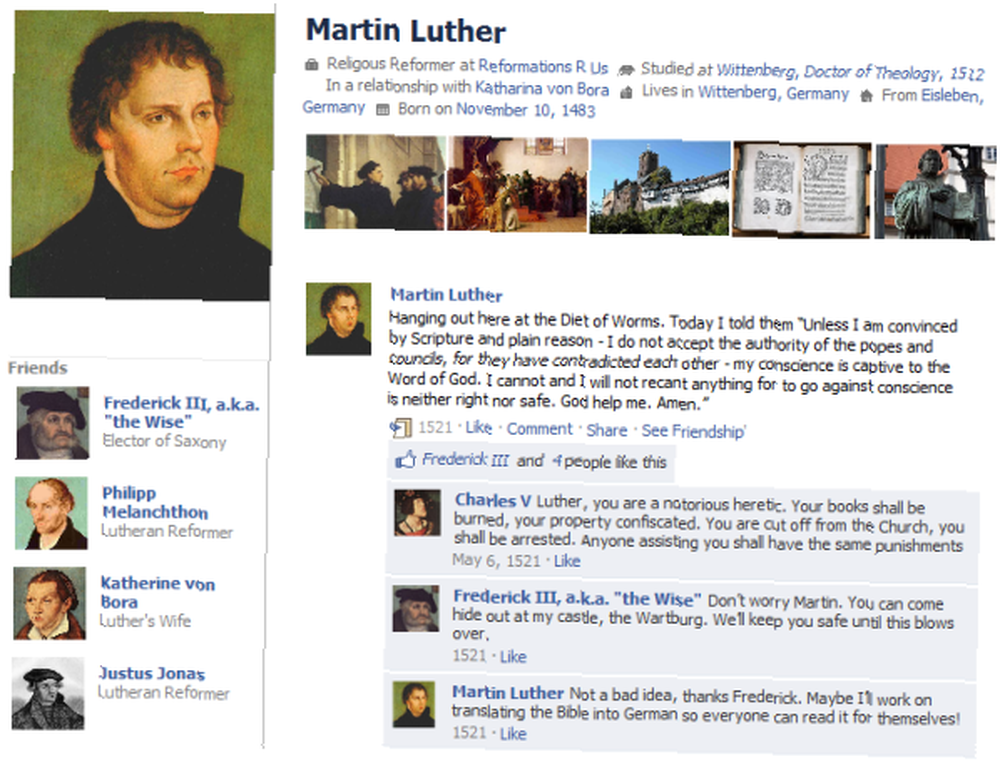Open Charles V's avatar in the comments
Screen dimensions: 1000x764
pyautogui.click(x=417, y=512)
